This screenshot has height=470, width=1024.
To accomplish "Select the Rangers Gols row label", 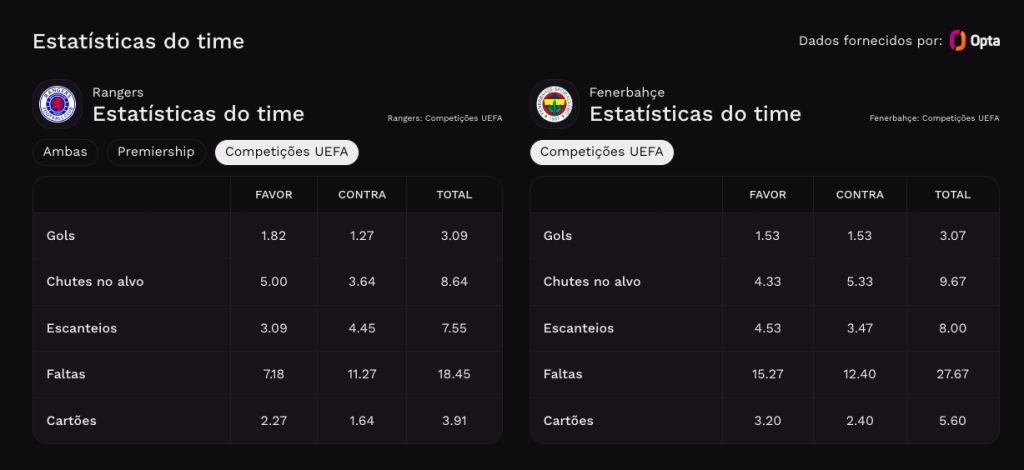I will tap(61, 236).
